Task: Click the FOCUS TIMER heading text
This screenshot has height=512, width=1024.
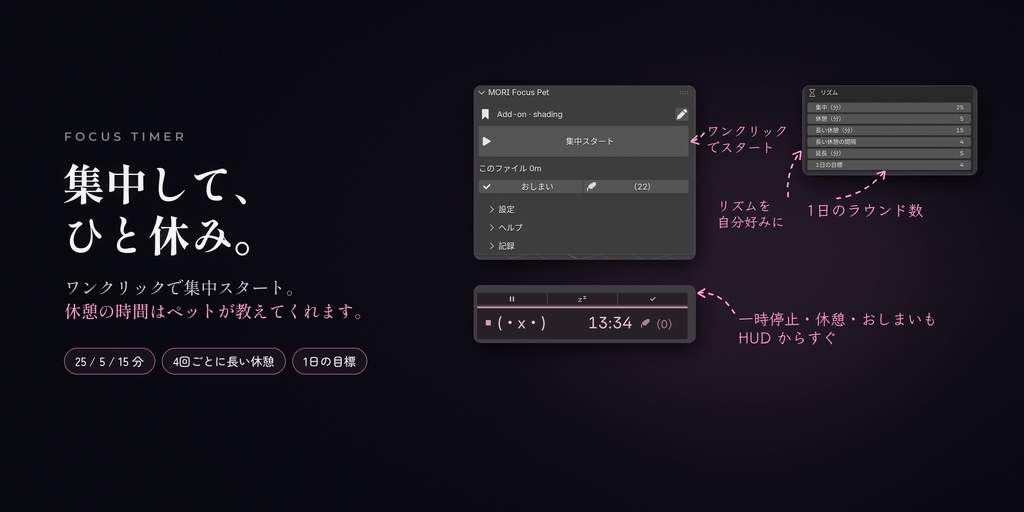Action: [x=125, y=136]
